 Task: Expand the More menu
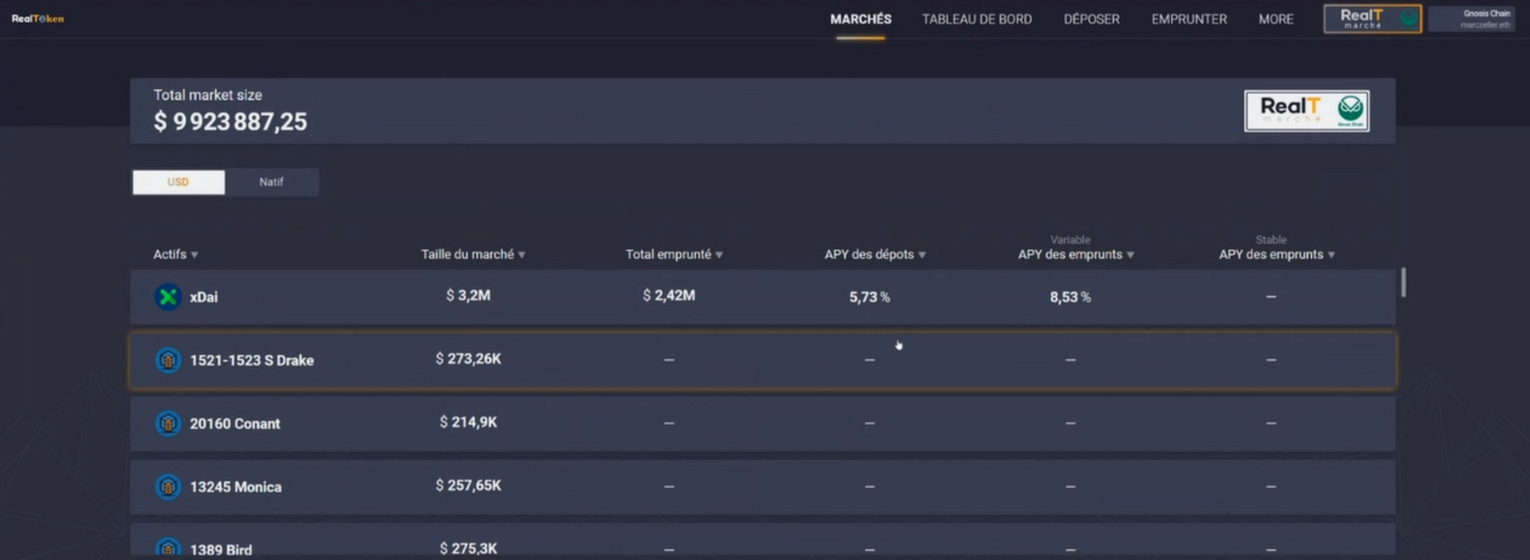(x=1275, y=19)
